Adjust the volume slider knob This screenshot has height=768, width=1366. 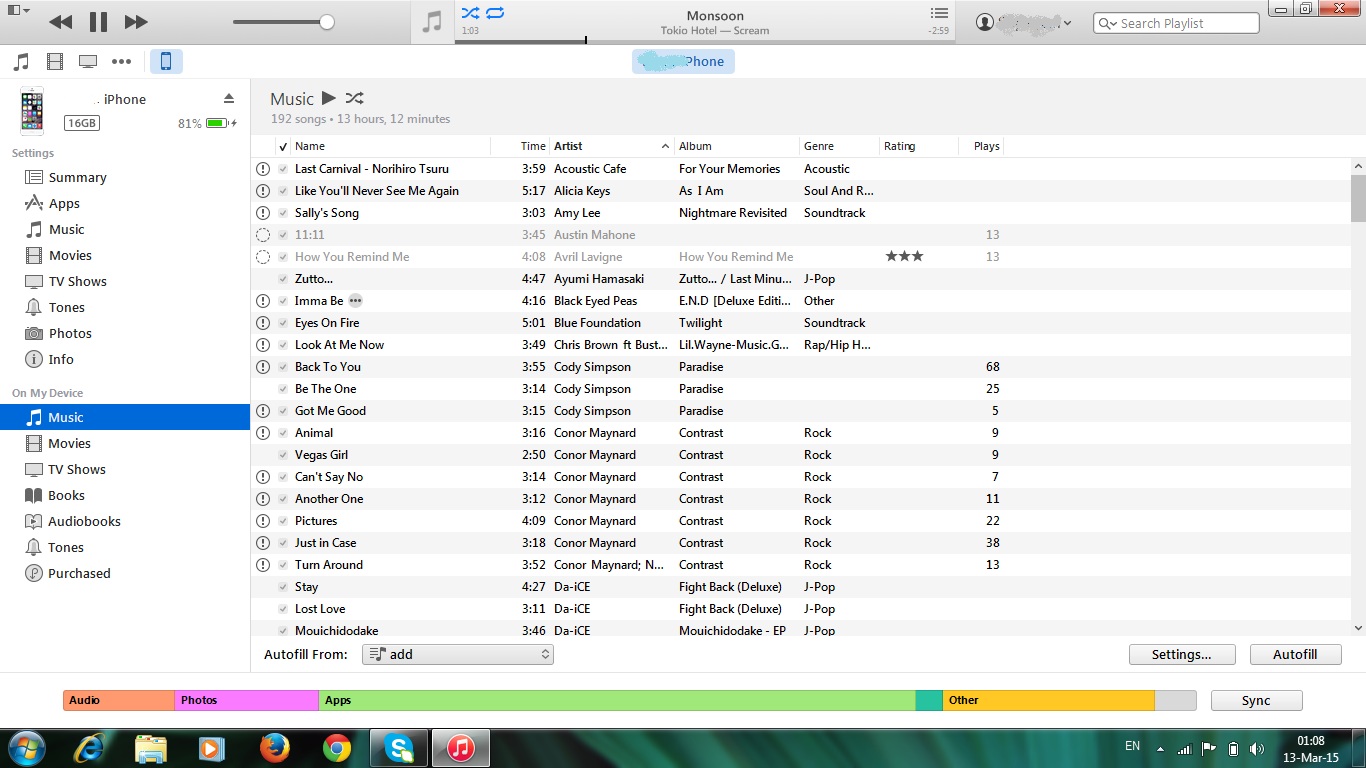[327, 22]
